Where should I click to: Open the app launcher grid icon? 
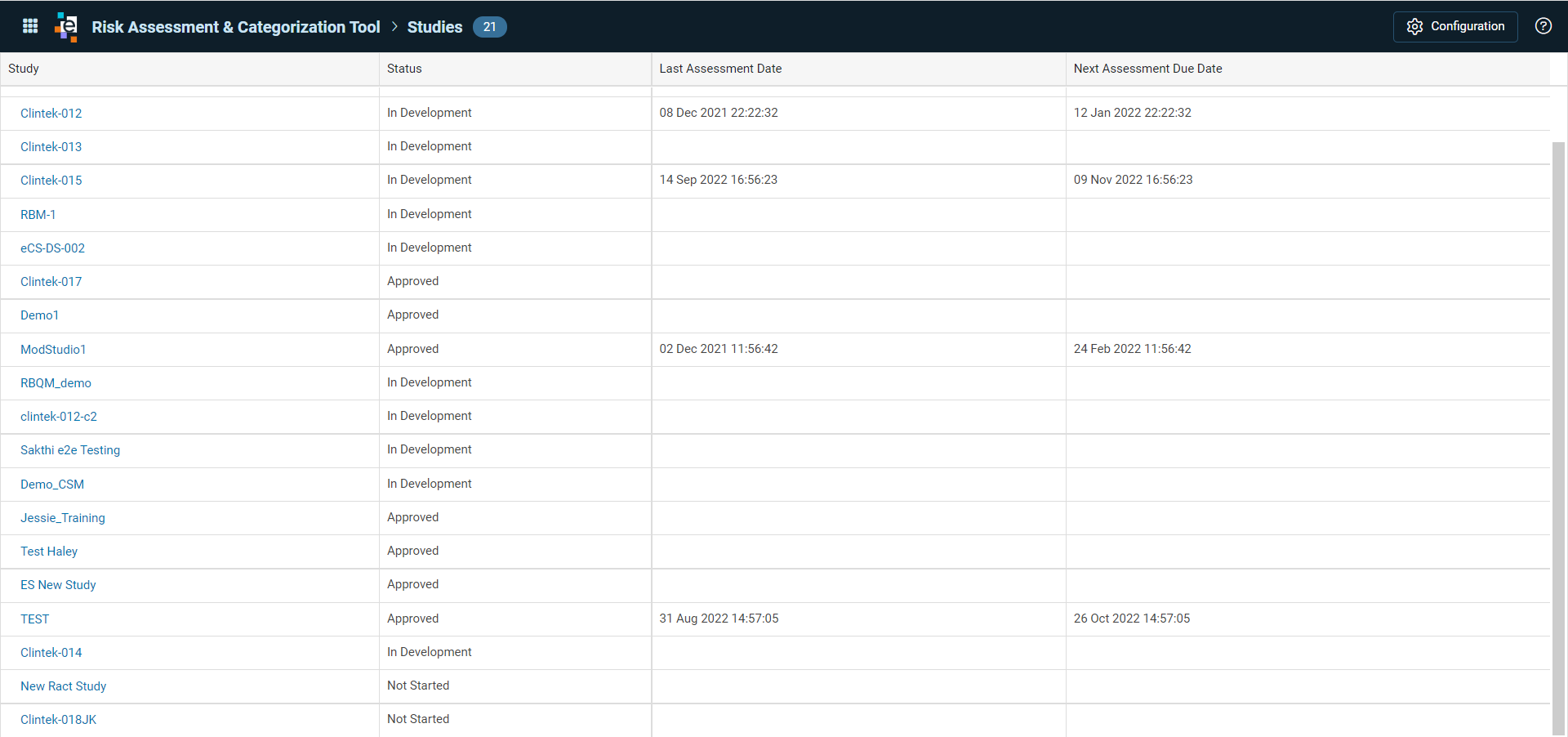(30, 26)
